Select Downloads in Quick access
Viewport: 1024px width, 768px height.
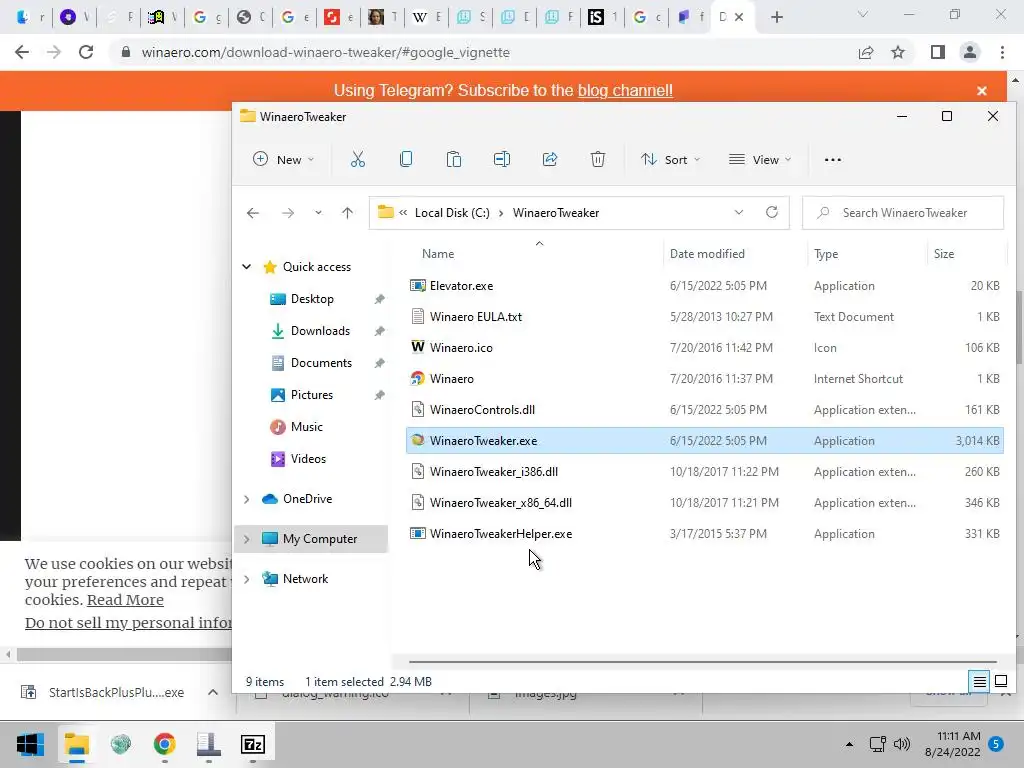point(320,331)
